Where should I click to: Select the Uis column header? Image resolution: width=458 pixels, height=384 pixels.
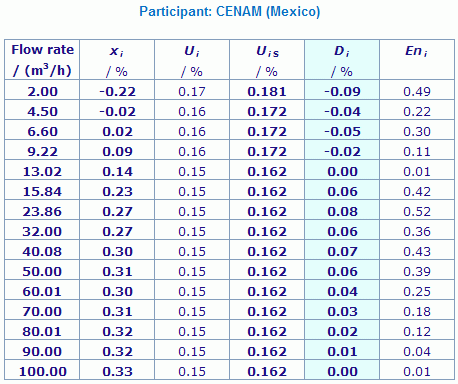click(x=267, y=60)
